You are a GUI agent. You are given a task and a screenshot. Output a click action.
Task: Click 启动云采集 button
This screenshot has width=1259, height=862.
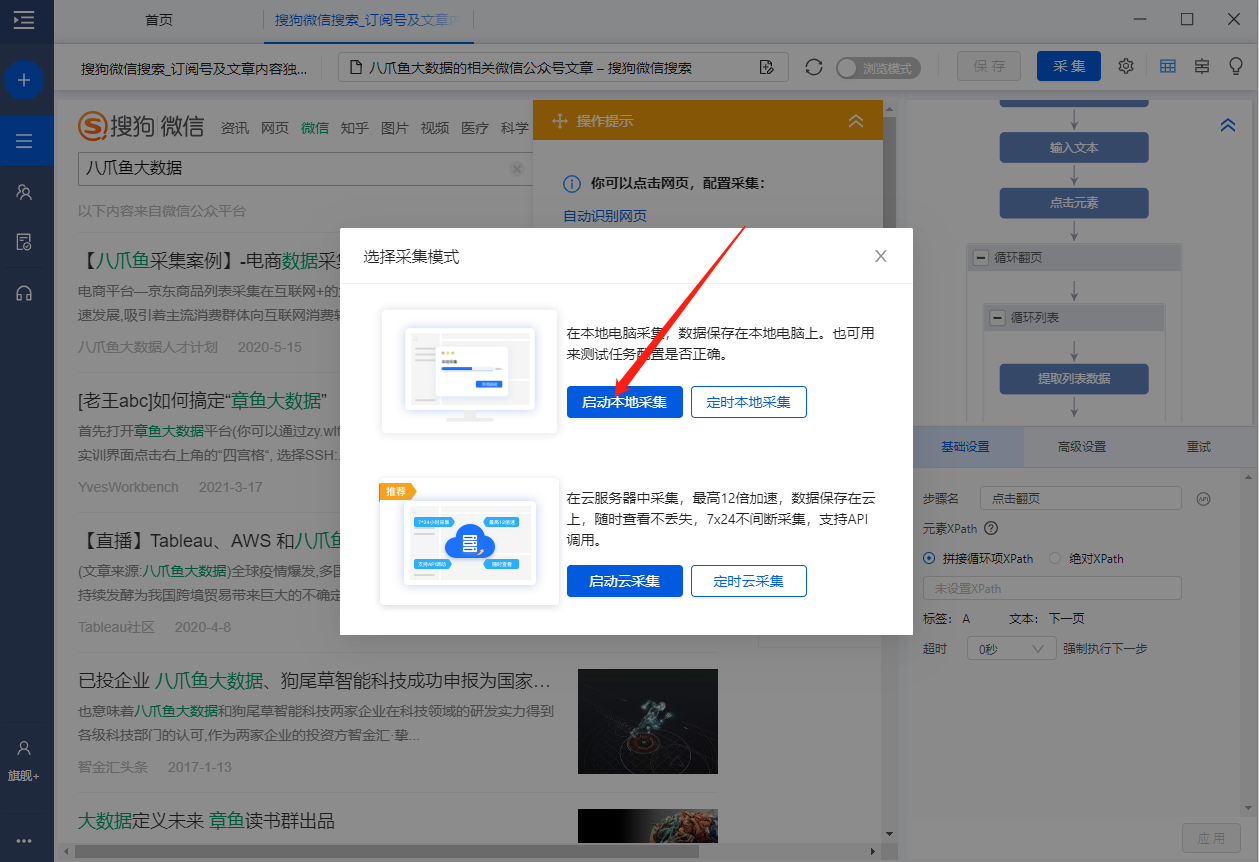coord(625,581)
